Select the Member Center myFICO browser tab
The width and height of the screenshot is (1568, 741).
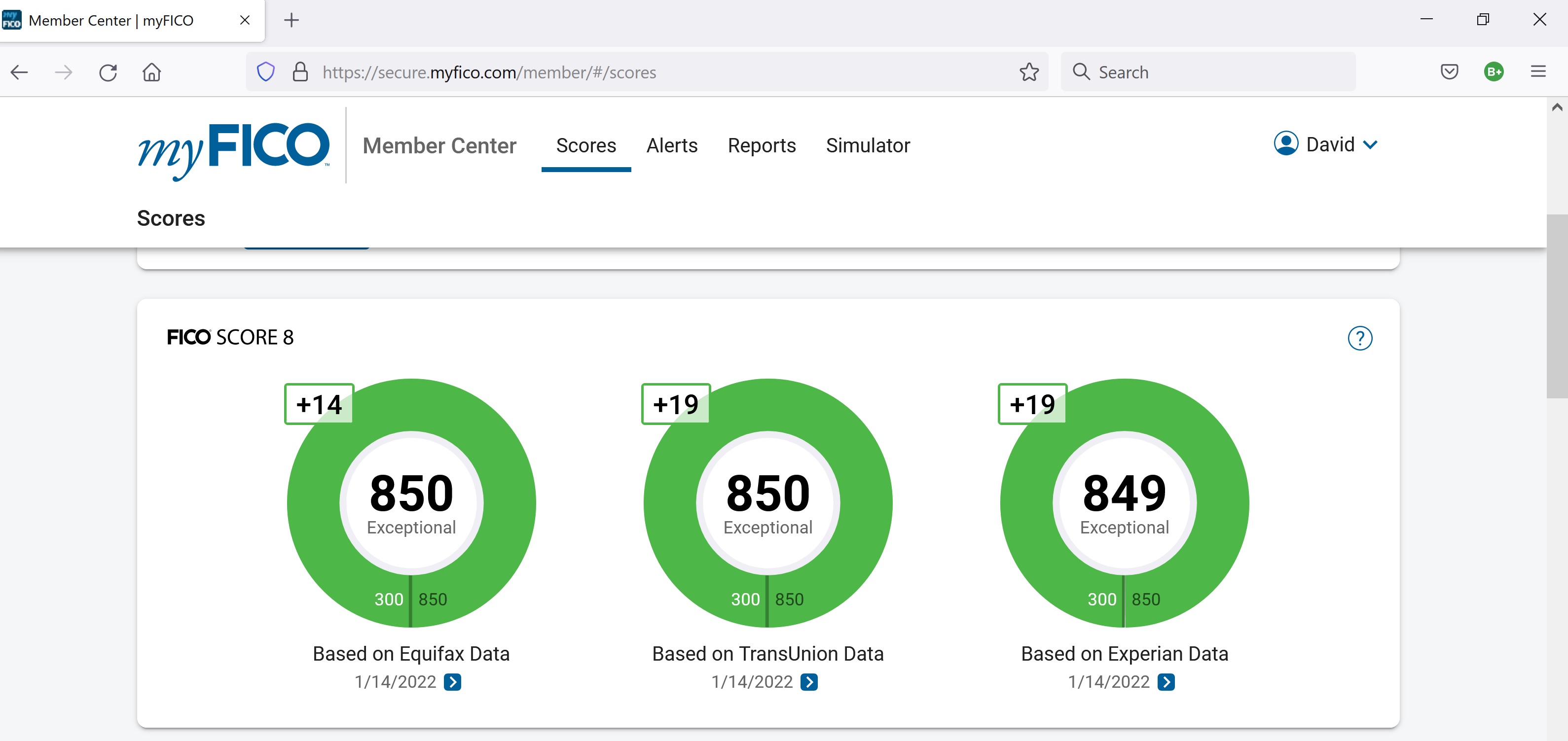coord(132,21)
